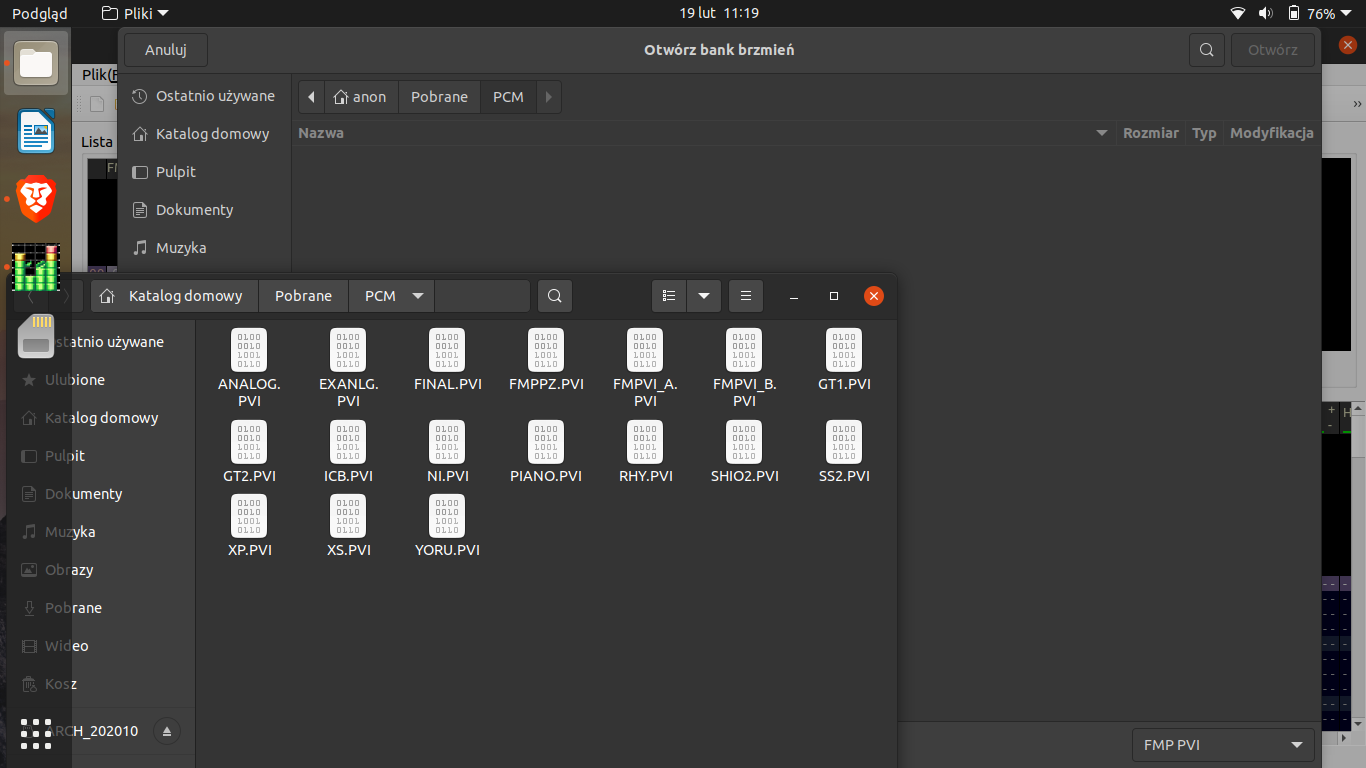Activate search in the Otwórz bank brzmień dialog
This screenshot has height=768, width=1366.
tap(1206, 49)
